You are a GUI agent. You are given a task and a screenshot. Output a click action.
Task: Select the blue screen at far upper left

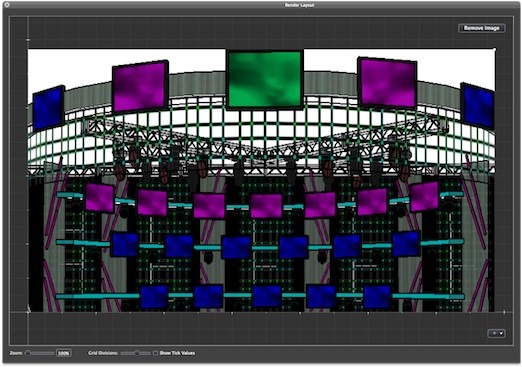coord(49,108)
